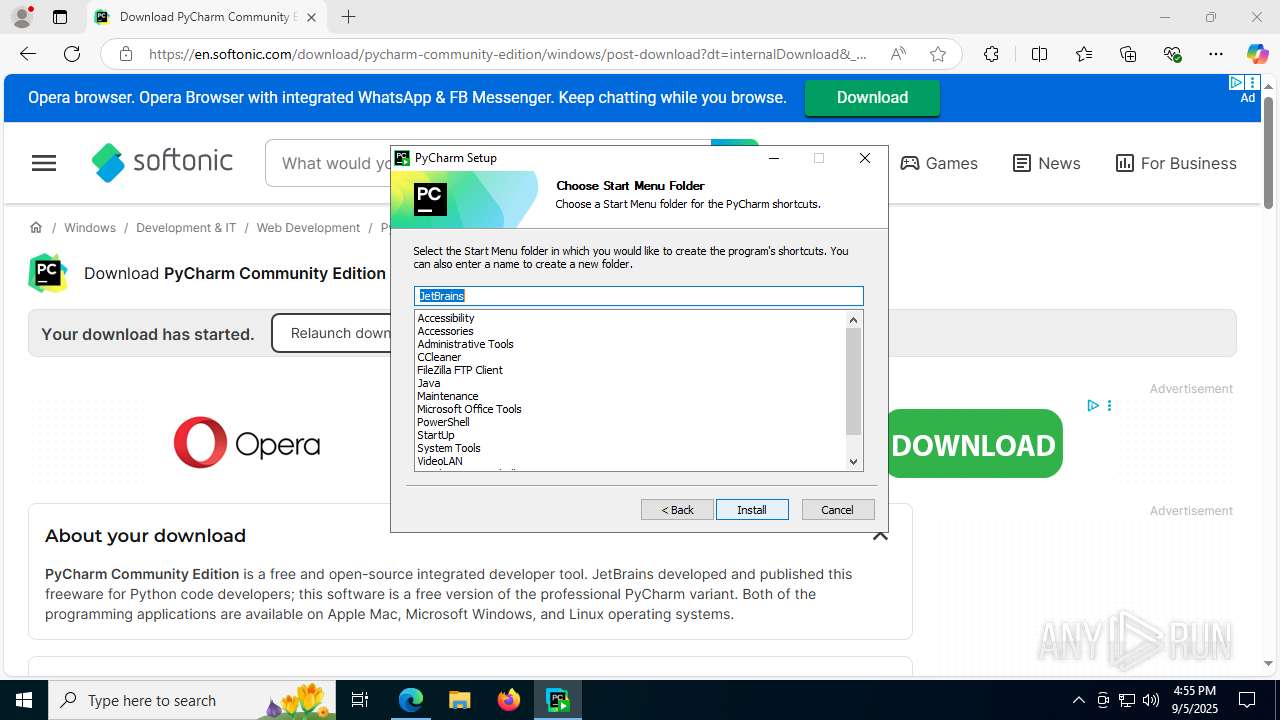Close the Download PyCharm Community tab
This screenshot has width=1280, height=720.
311,17
